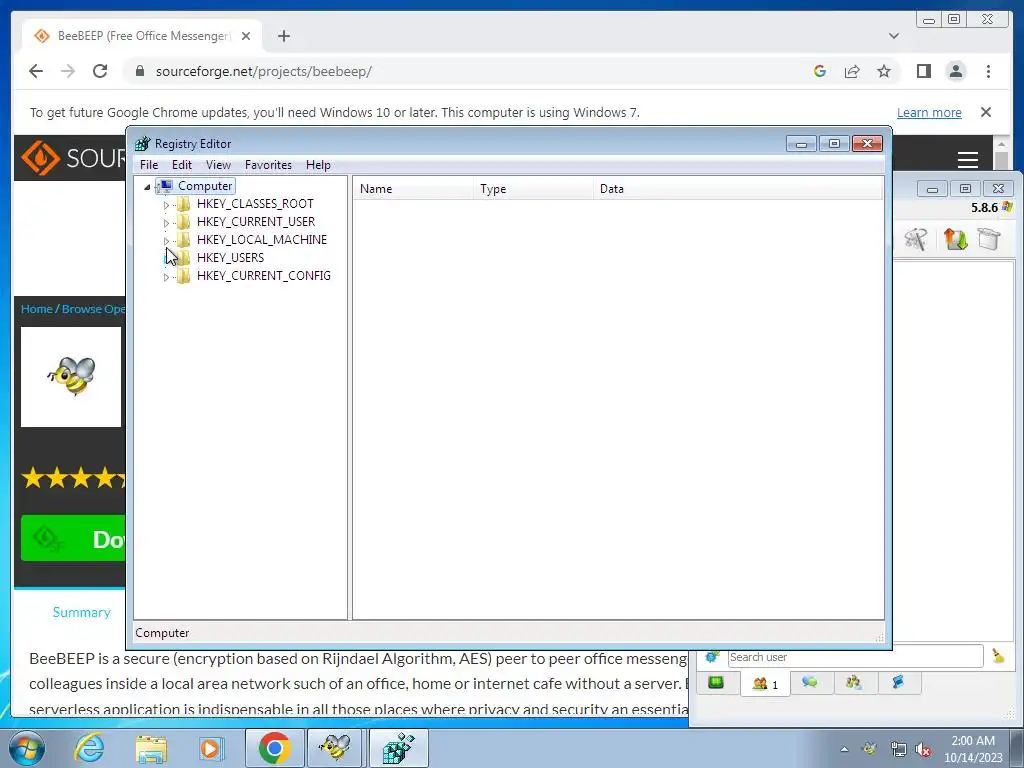Click the Registry Editor title bar icon
1024x768 pixels.
(x=142, y=144)
